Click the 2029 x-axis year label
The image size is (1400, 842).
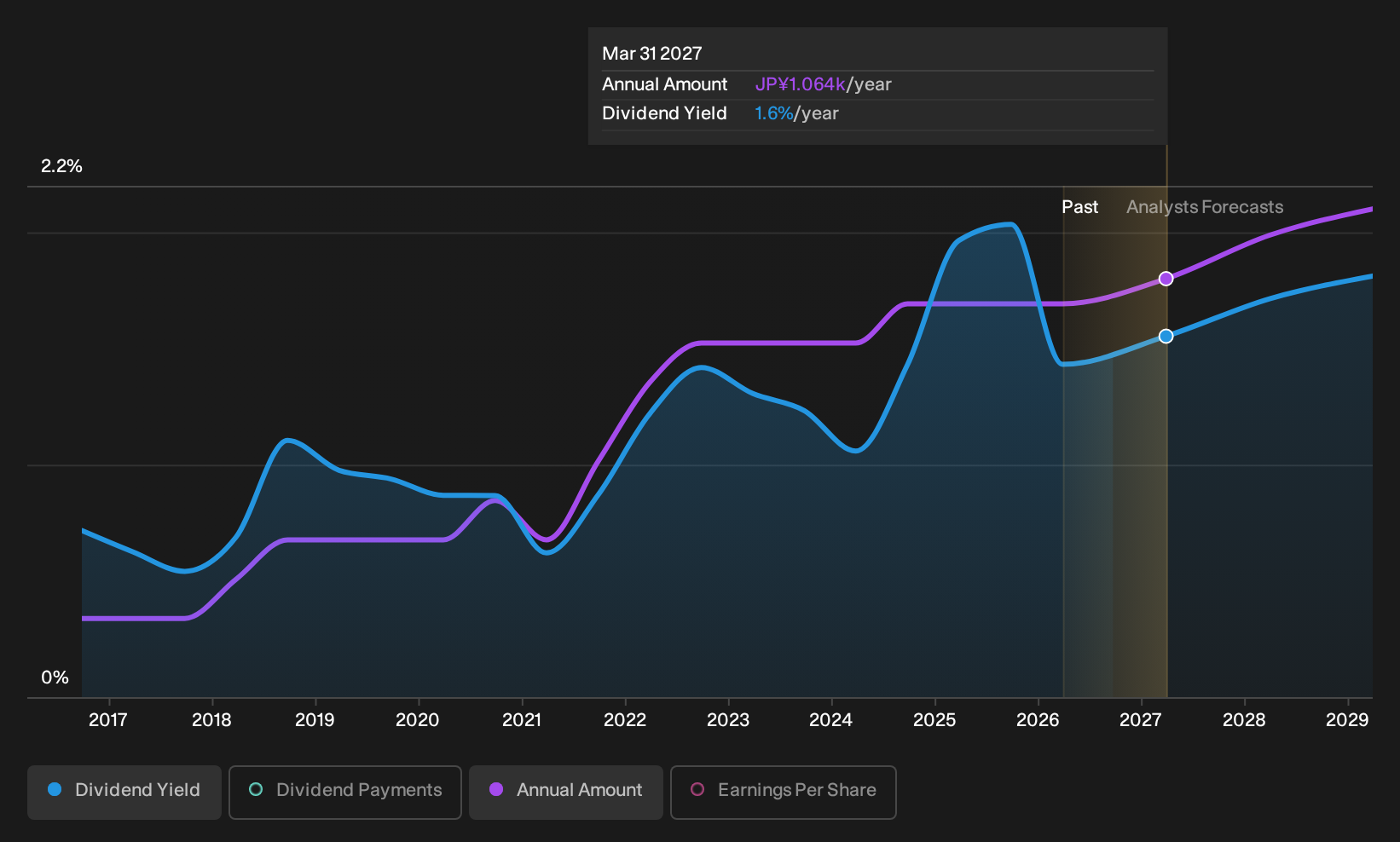click(x=1347, y=720)
